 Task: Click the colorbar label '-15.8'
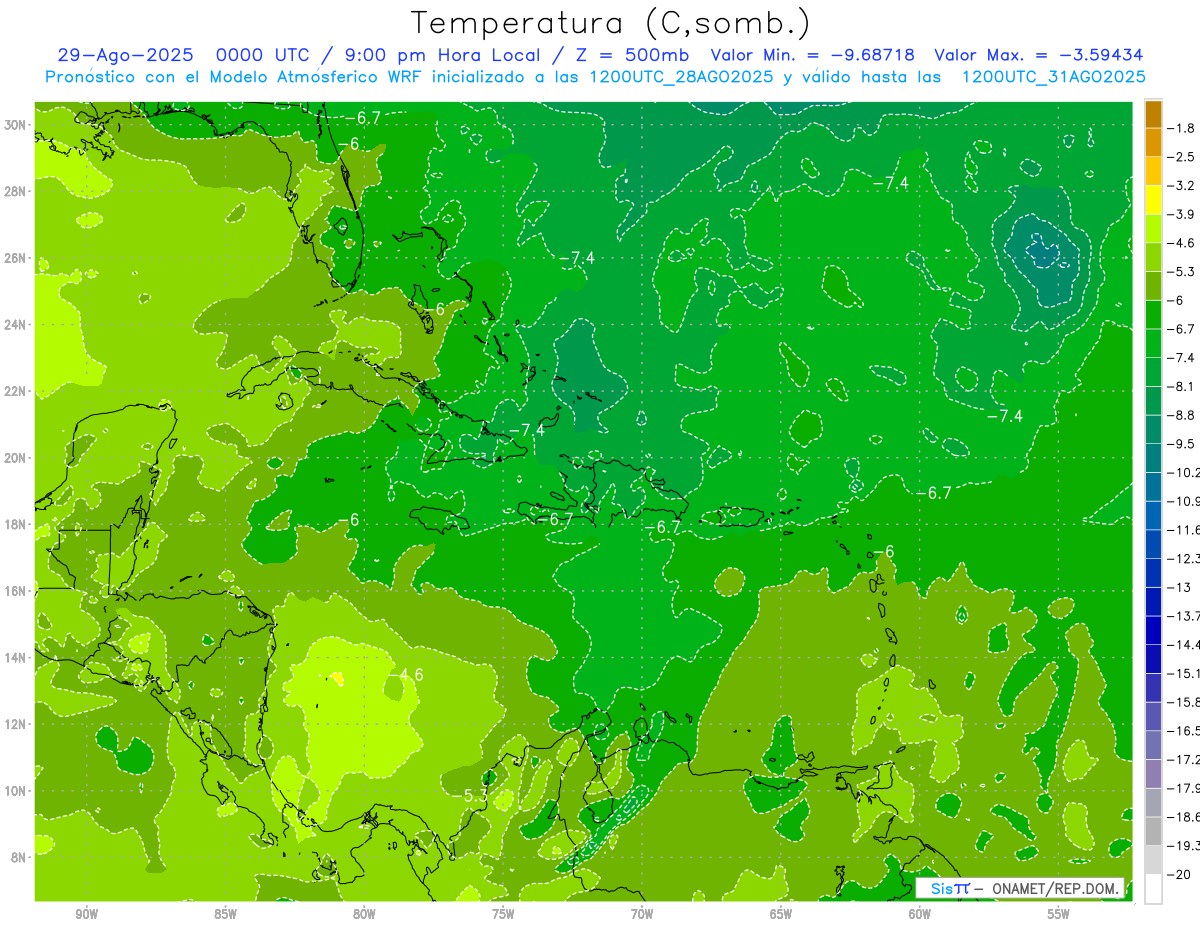point(1184,702)
